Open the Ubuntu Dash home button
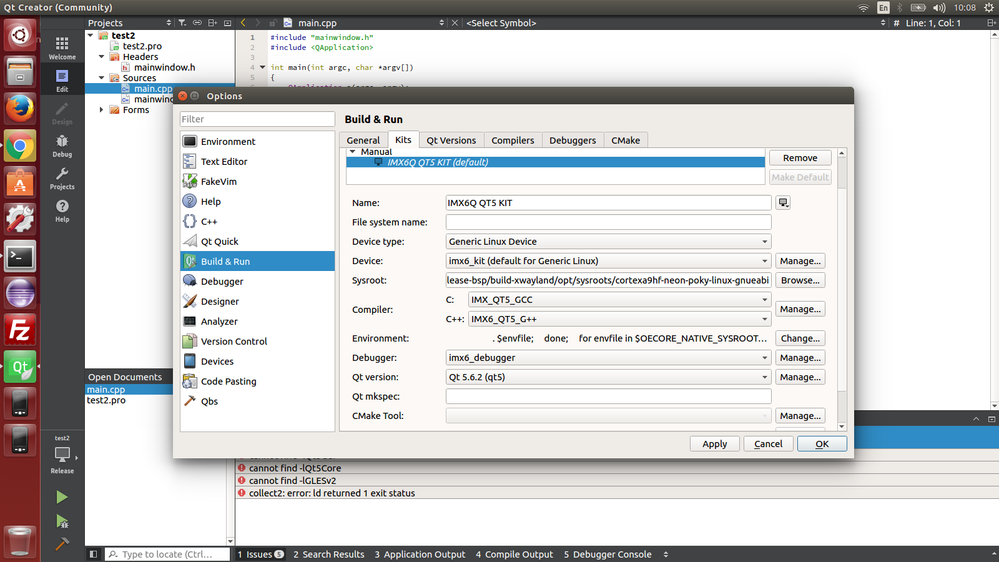The image size is (999, 562). coord(20,34)
